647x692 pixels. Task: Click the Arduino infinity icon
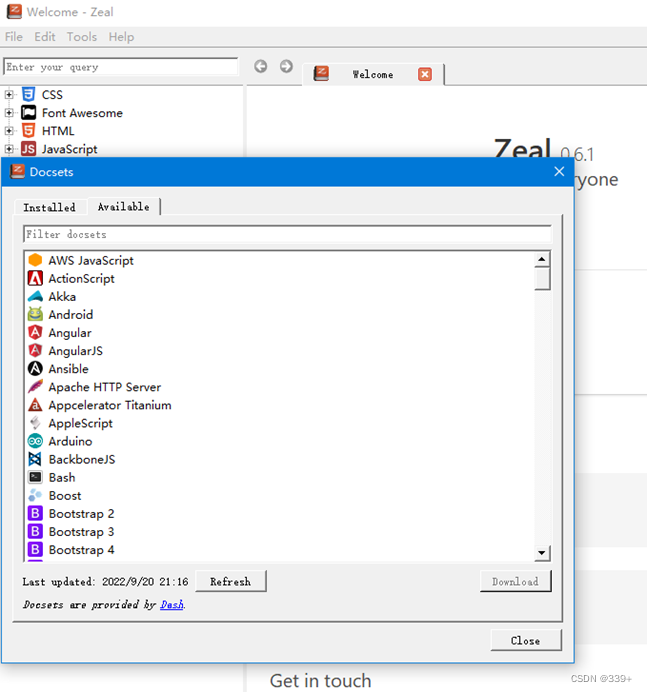pyautogui.click(x=35, y=441)
